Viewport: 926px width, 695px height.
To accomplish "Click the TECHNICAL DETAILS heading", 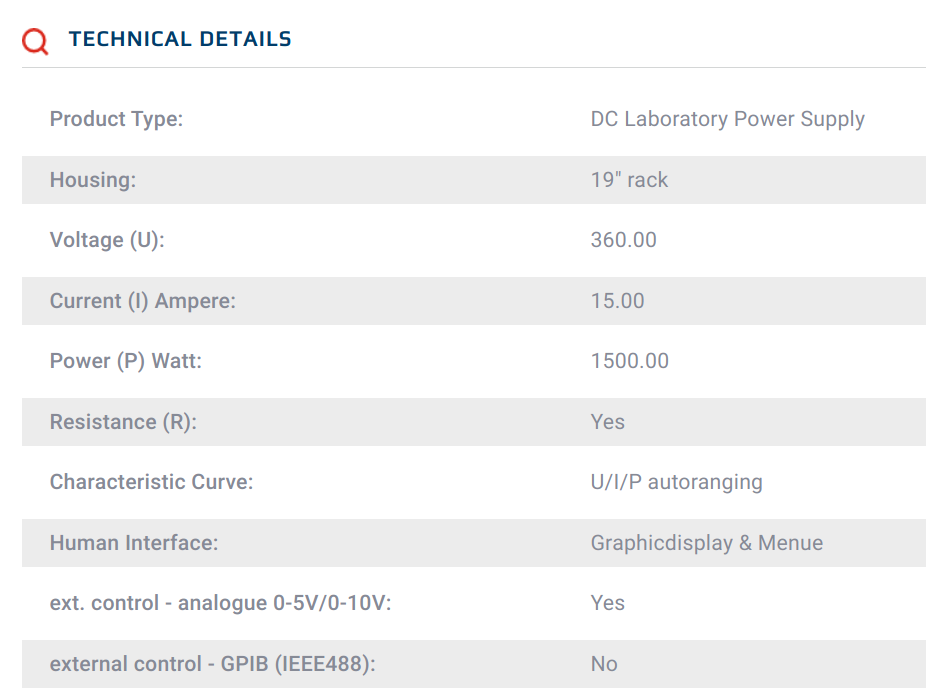I will [180, 39].
